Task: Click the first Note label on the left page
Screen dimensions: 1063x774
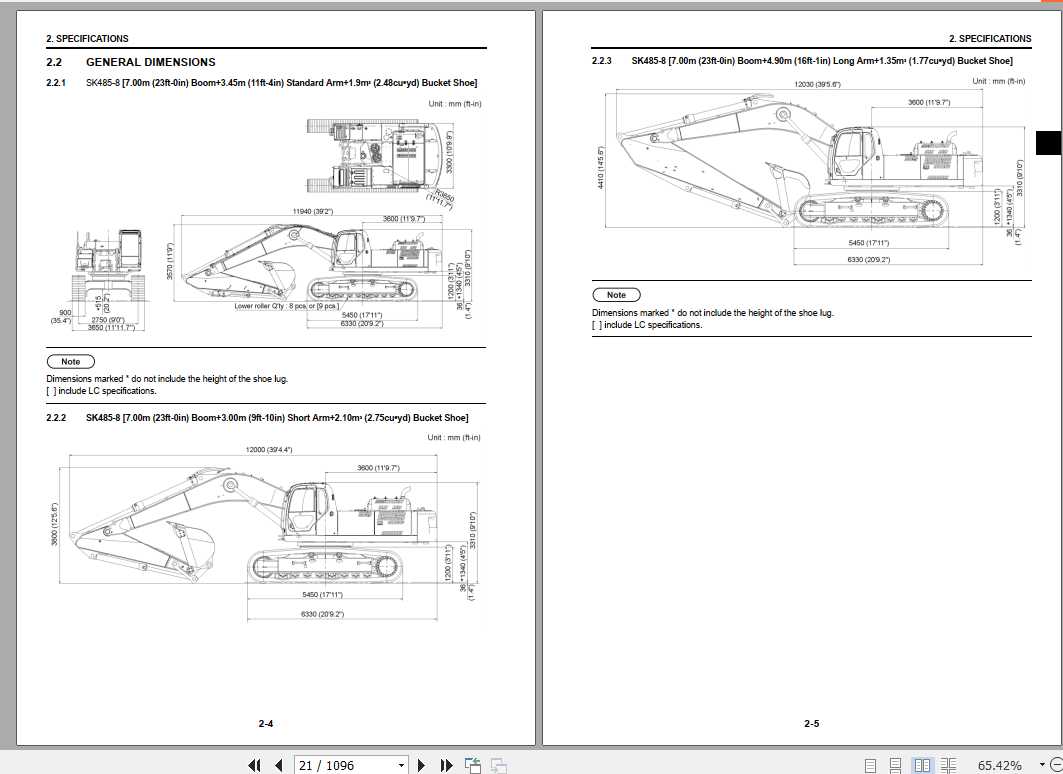Action: (71, 362)
